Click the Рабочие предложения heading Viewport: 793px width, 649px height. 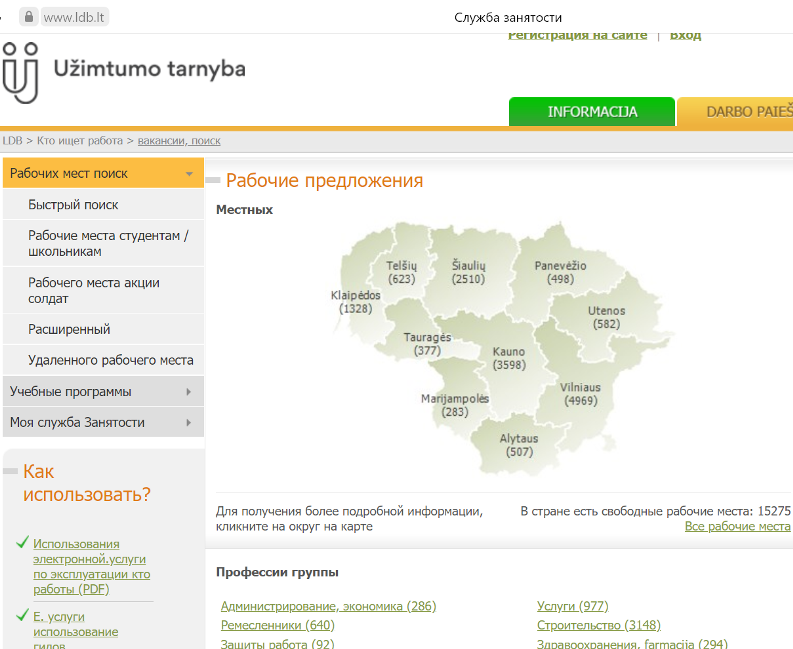pyautogui.click(x=324, y=180)
